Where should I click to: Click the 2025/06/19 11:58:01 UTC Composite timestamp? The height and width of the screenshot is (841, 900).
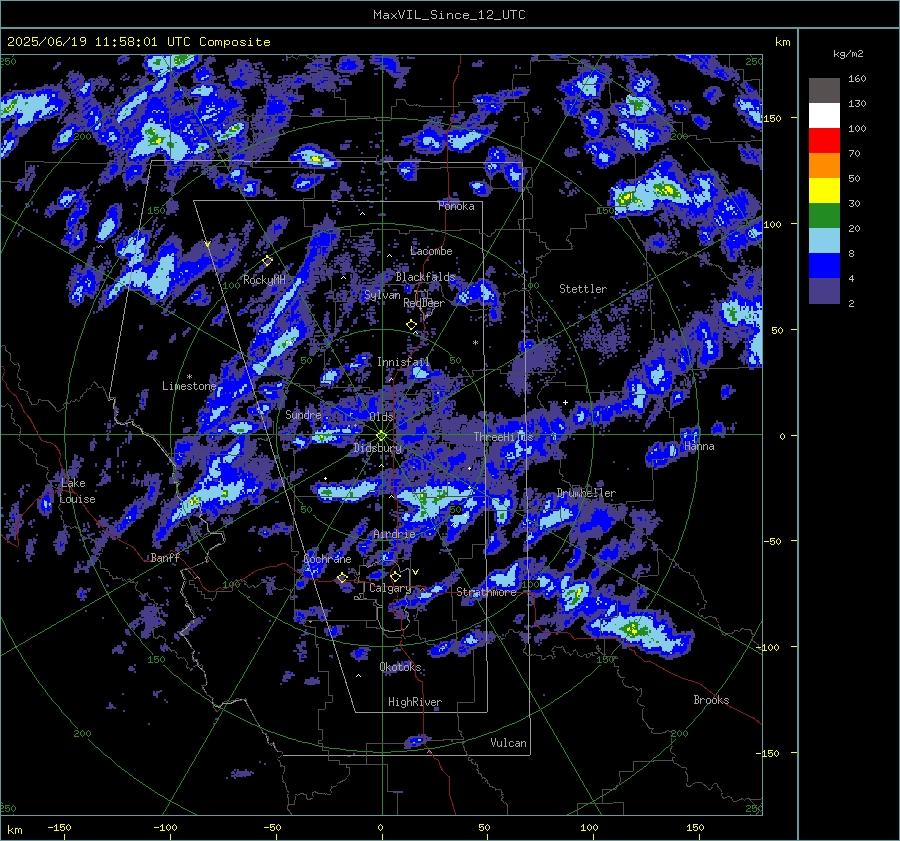[138, 42]
